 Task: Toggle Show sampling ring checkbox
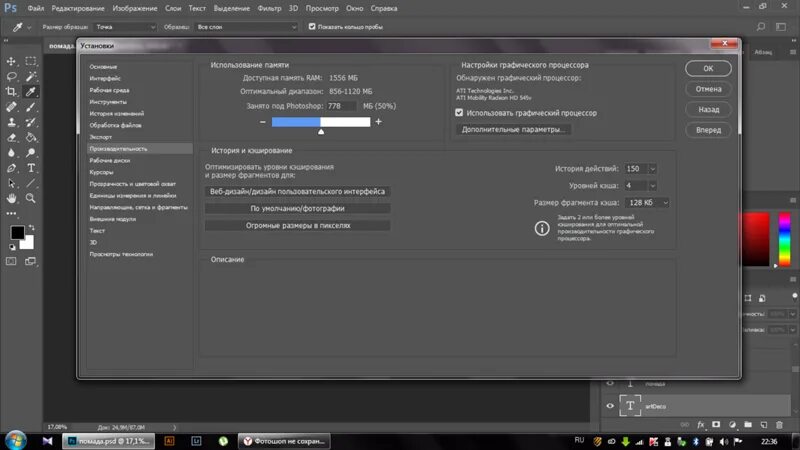click(312, 27)
